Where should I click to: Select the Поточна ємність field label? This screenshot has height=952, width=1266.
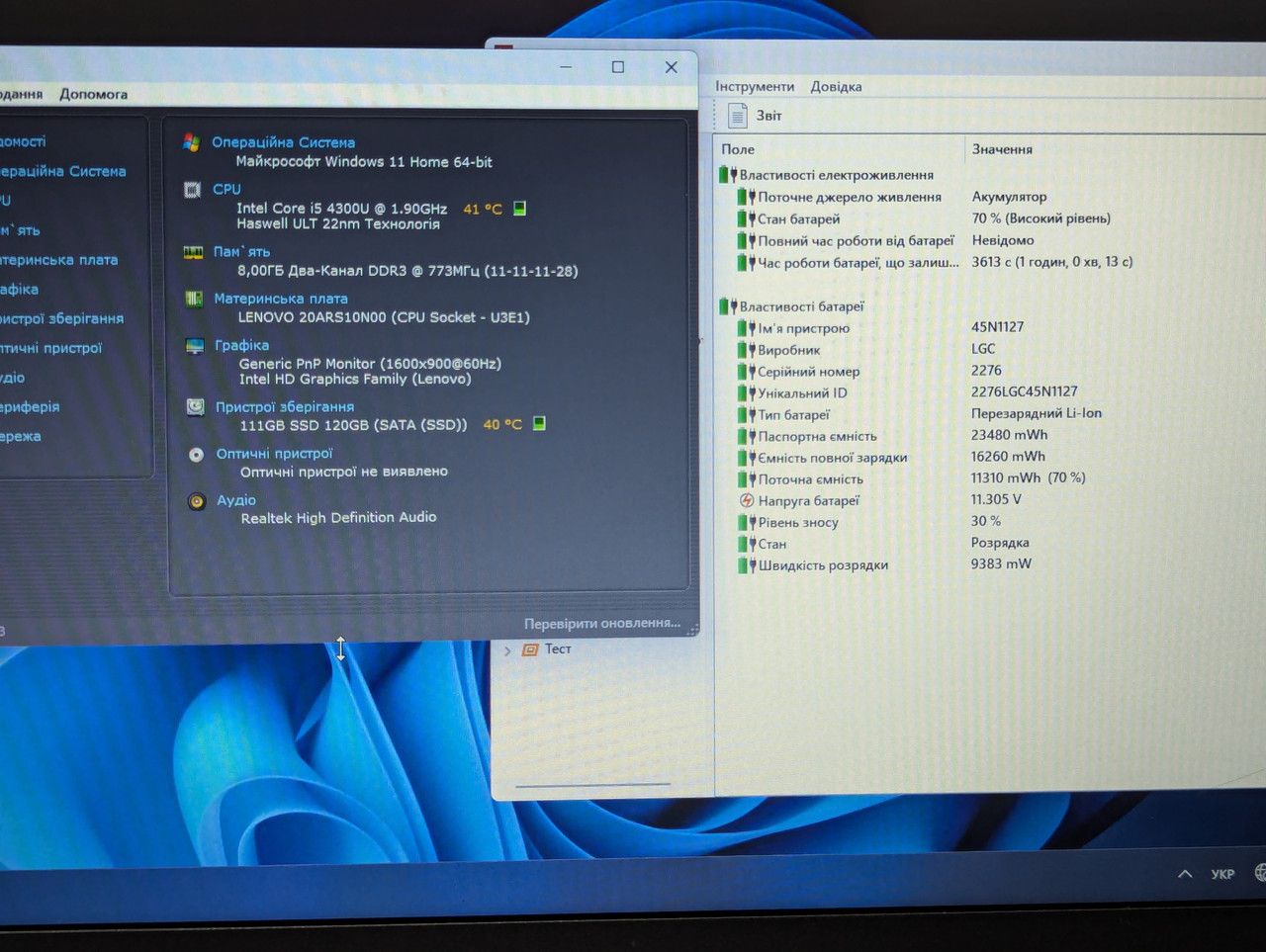[811, 479]
